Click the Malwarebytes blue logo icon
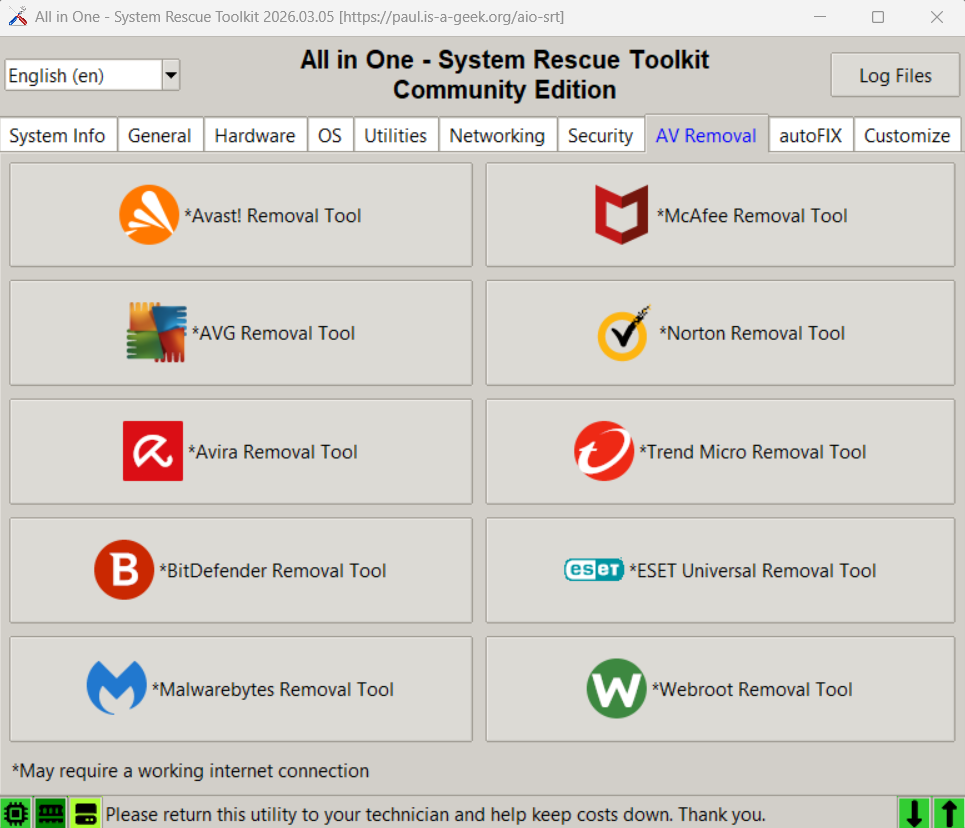The width and height of the screenshot is (965, 828). click(116, 688)
